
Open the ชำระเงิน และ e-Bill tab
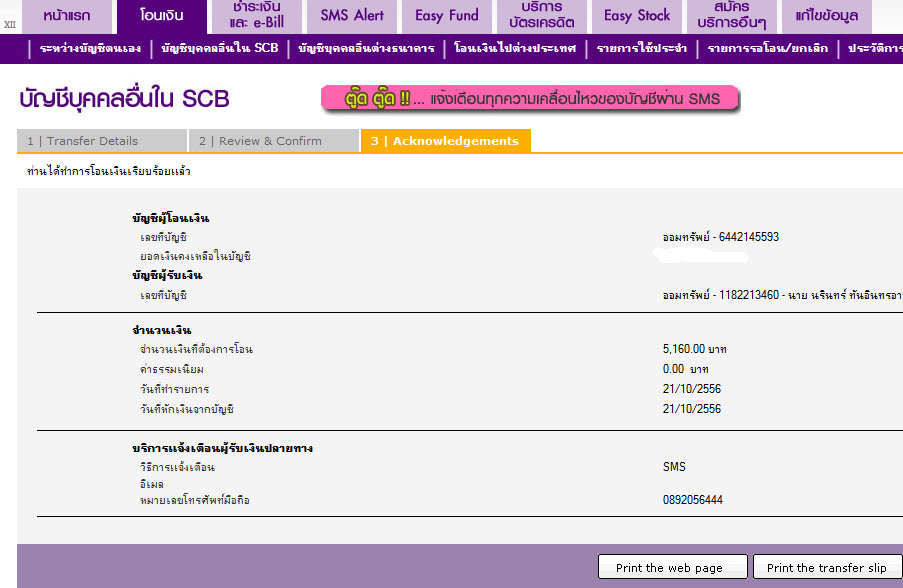click(x=257, y=16)
